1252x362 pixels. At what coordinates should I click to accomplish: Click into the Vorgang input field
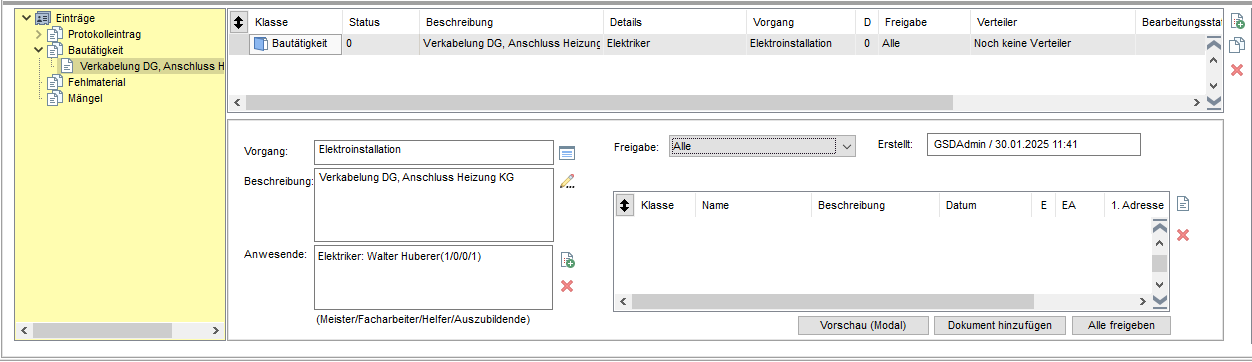(x=433, y=151)
